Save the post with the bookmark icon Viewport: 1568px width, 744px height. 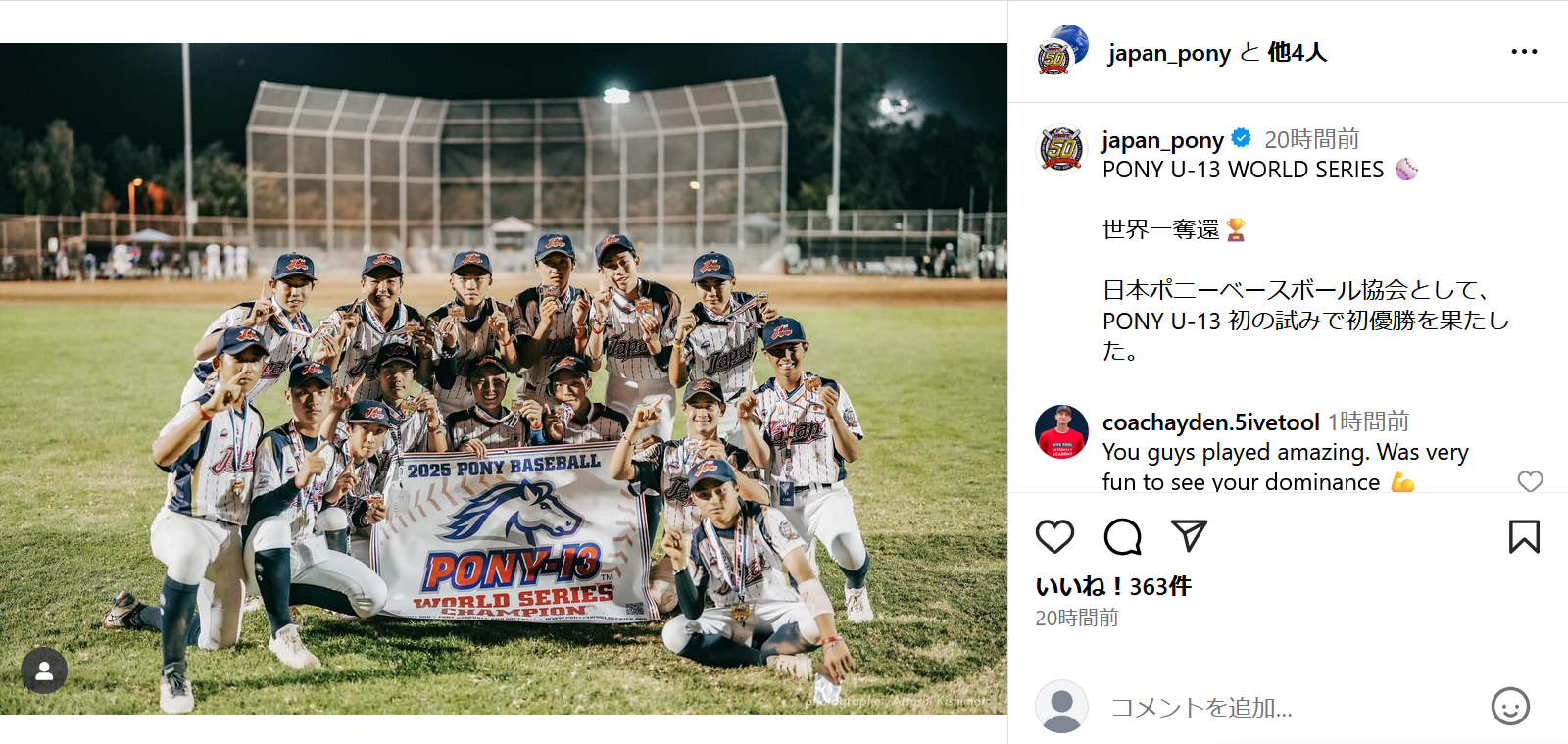pos(1524,536)
